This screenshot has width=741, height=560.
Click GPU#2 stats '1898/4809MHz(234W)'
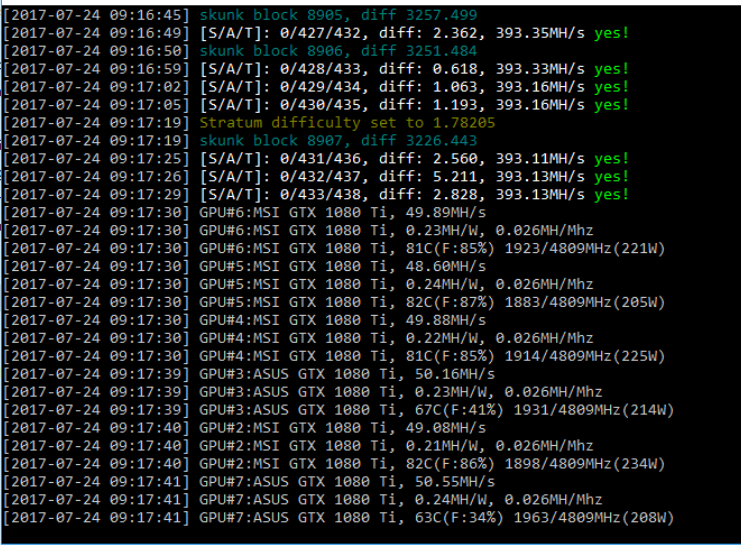(585, 464)
